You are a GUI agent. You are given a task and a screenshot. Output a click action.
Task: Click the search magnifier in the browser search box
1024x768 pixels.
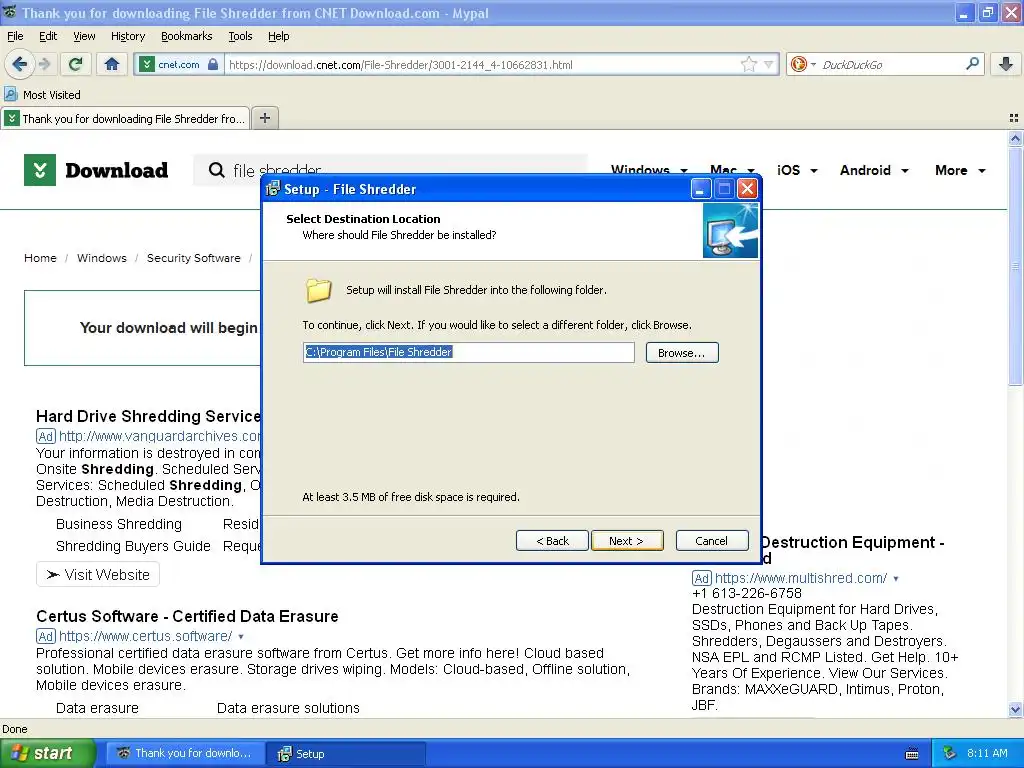click(972, 63)
